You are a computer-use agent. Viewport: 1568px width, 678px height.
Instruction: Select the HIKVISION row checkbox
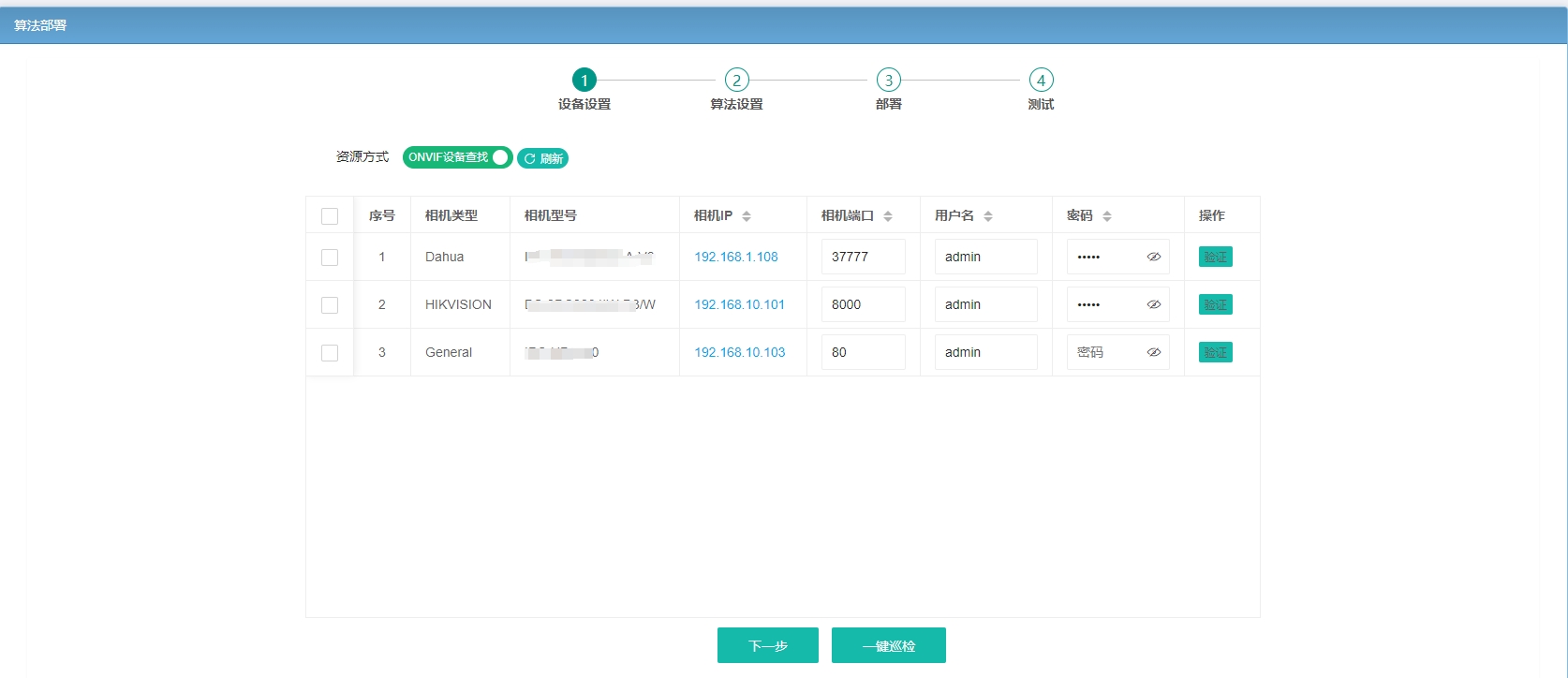[x=330, y=305]
